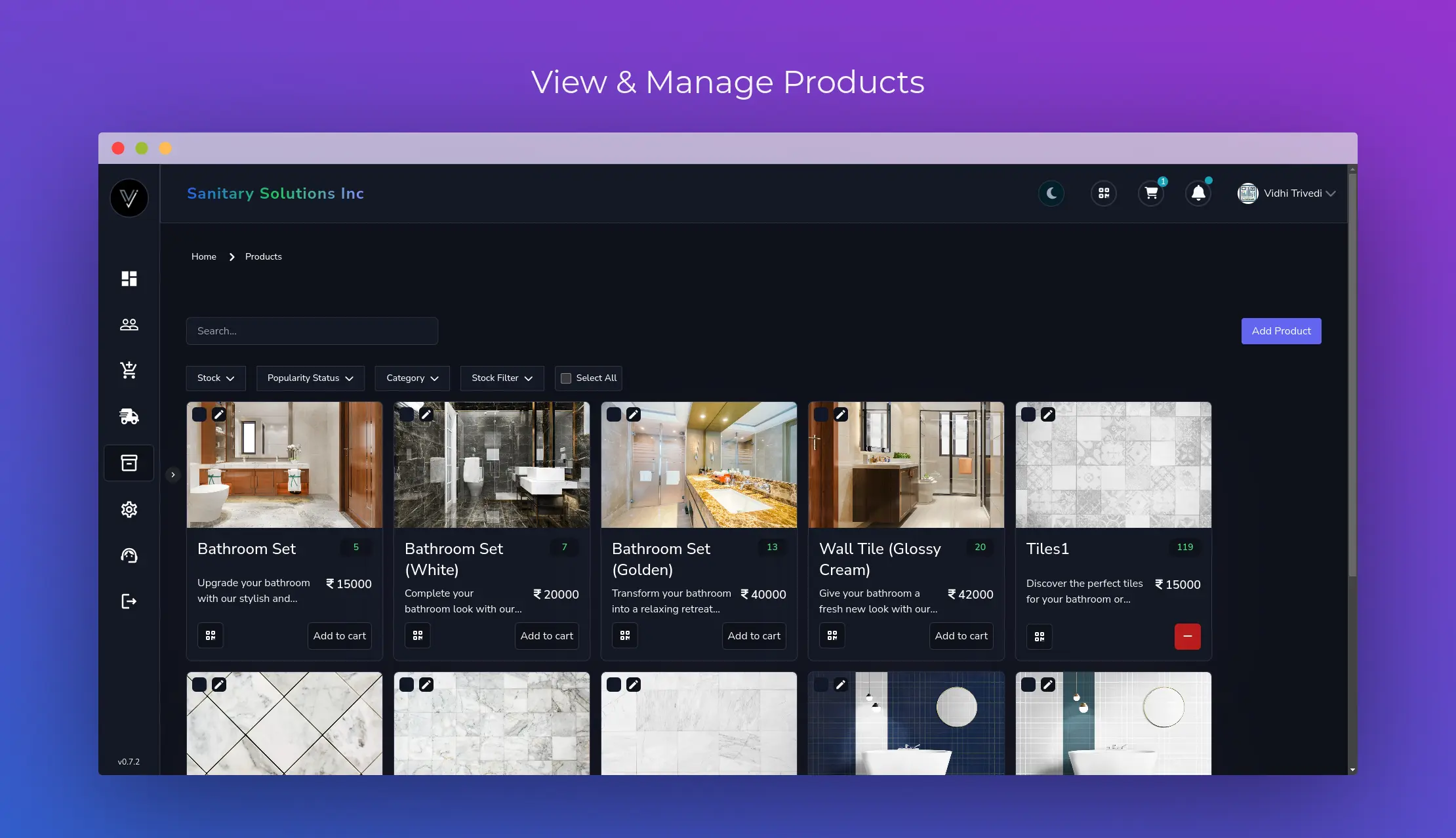Add Bathroom Set (Golden) to cart
1456x838 pixels.
754,636
